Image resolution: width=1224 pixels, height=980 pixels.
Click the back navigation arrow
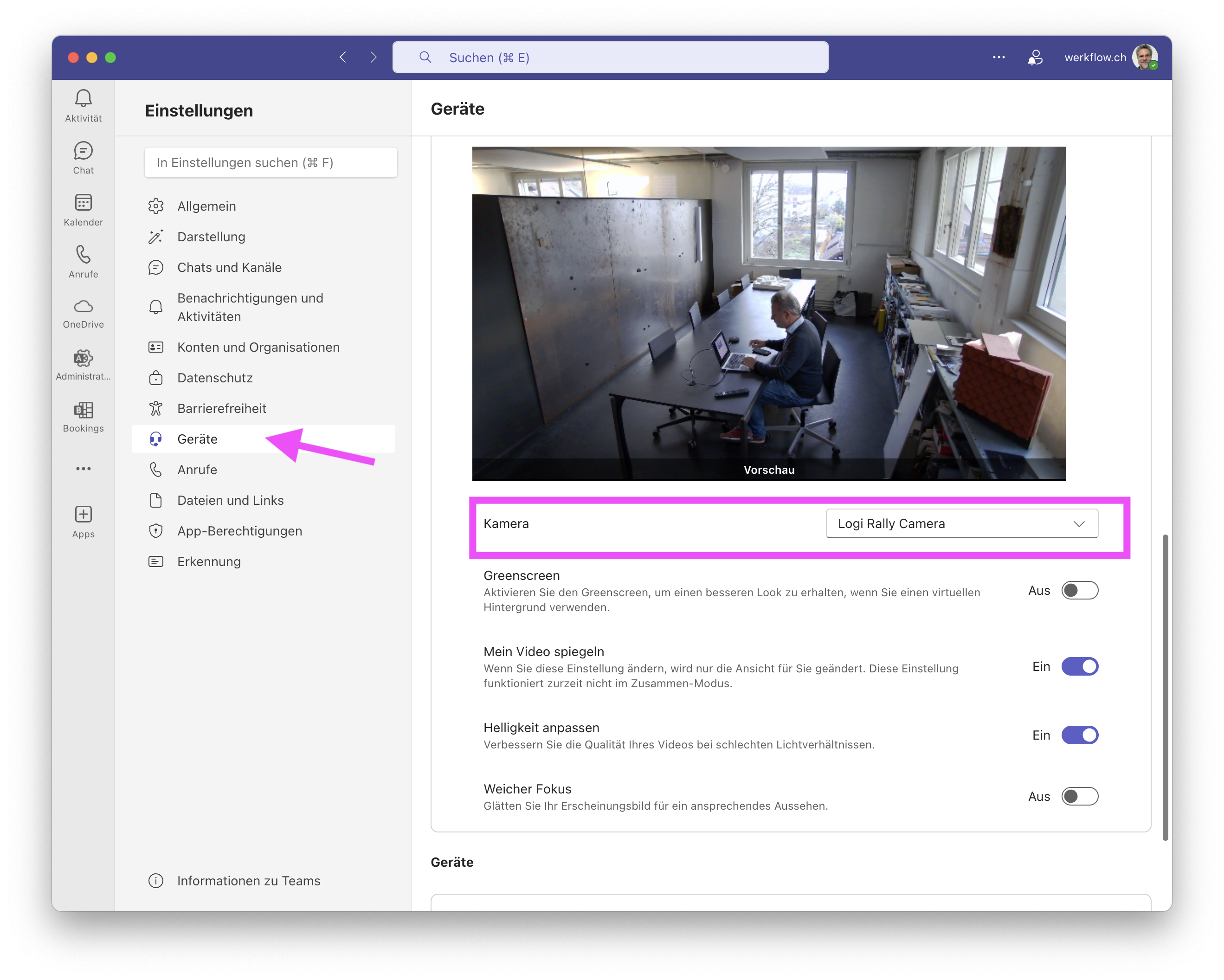343,58
